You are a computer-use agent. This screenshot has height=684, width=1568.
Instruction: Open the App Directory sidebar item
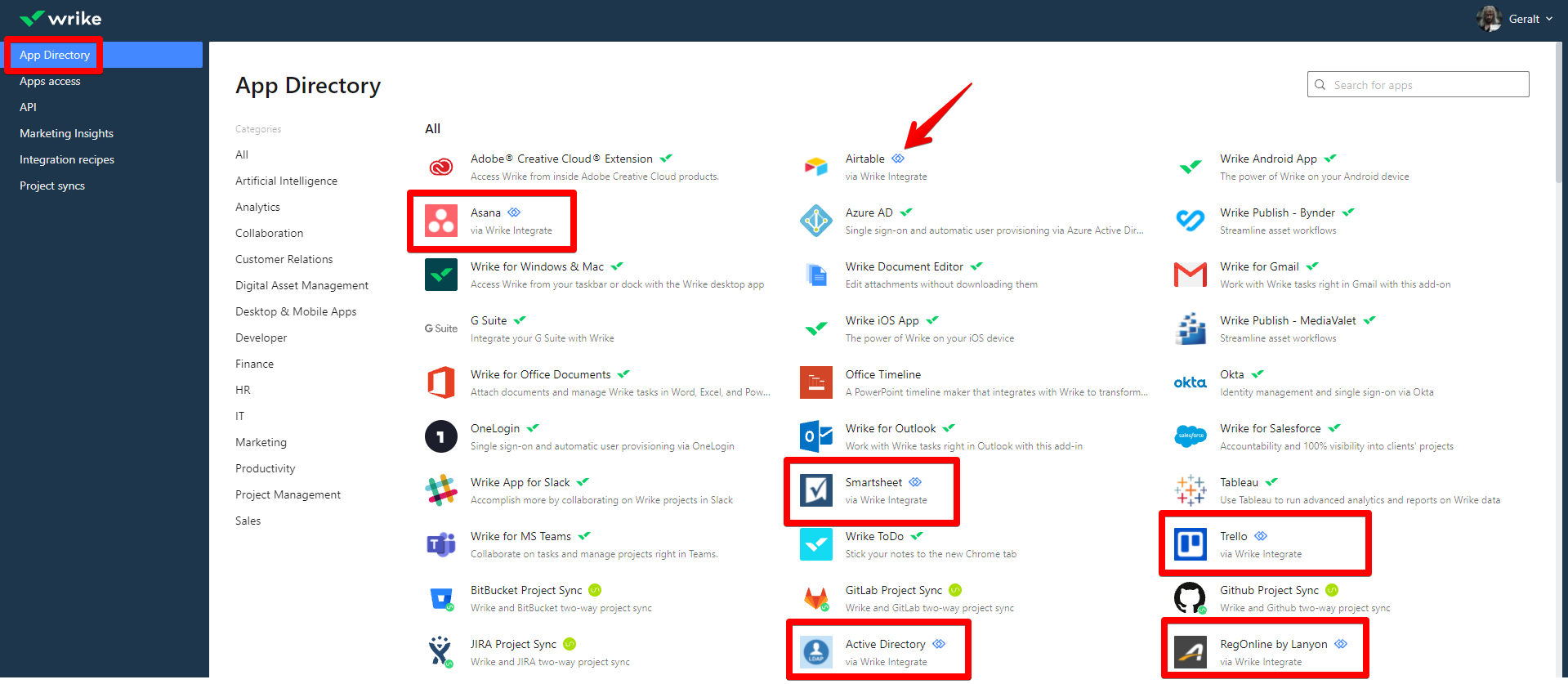55,55
